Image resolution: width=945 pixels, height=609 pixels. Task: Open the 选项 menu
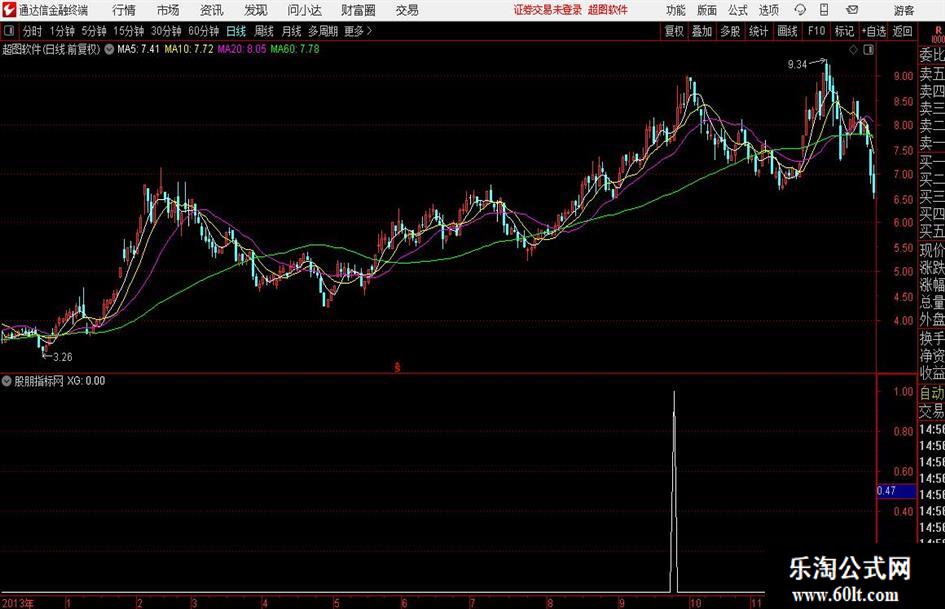[768, 10]
